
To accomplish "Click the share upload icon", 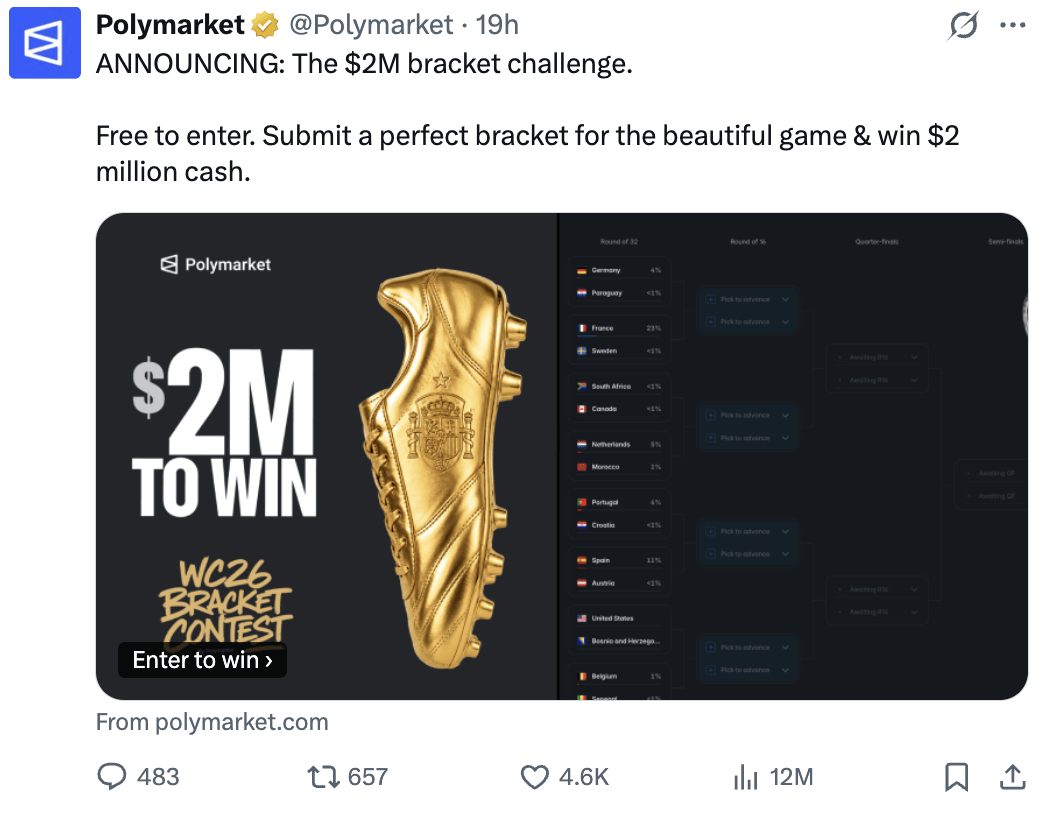I will 1012,776.
